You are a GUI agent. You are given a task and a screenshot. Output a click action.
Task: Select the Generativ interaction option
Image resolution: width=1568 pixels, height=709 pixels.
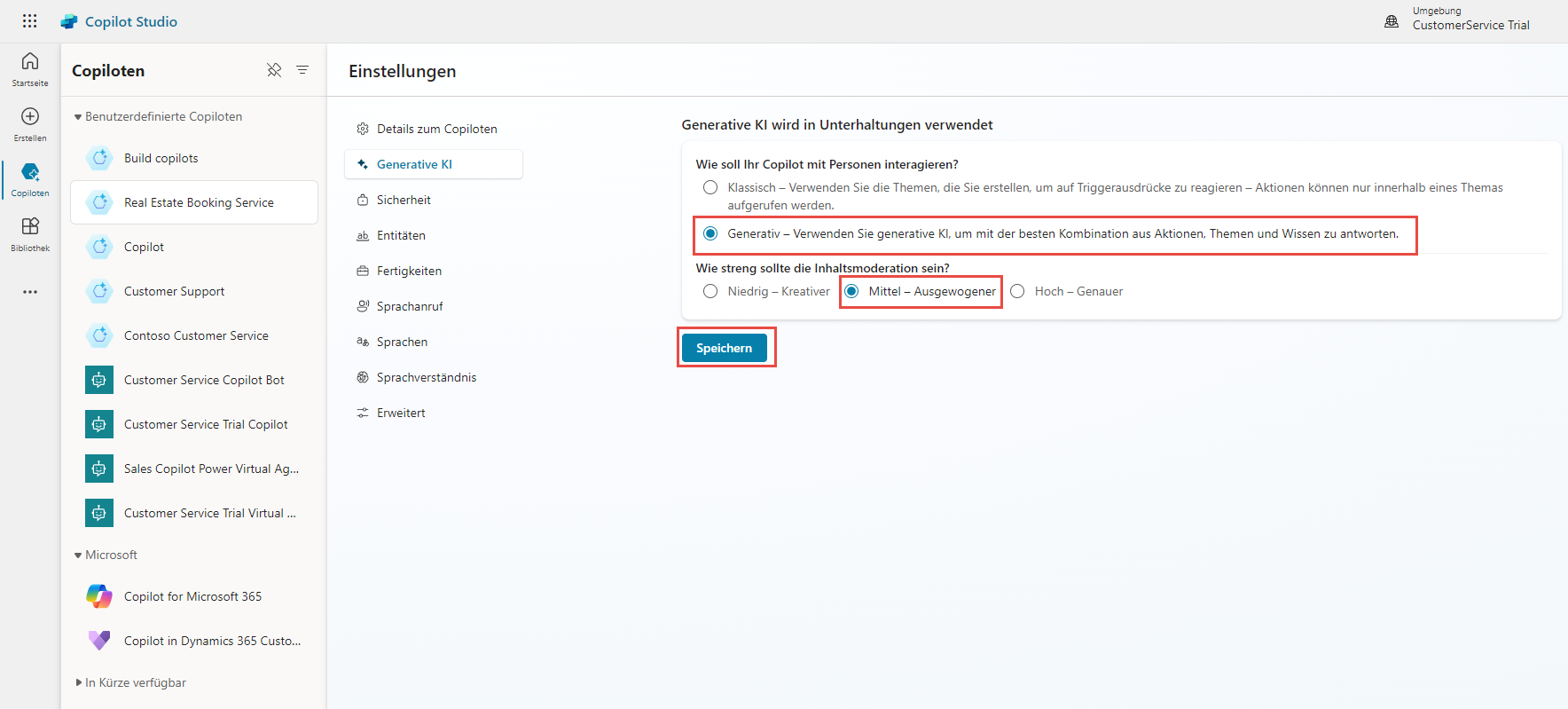[710, 233]
